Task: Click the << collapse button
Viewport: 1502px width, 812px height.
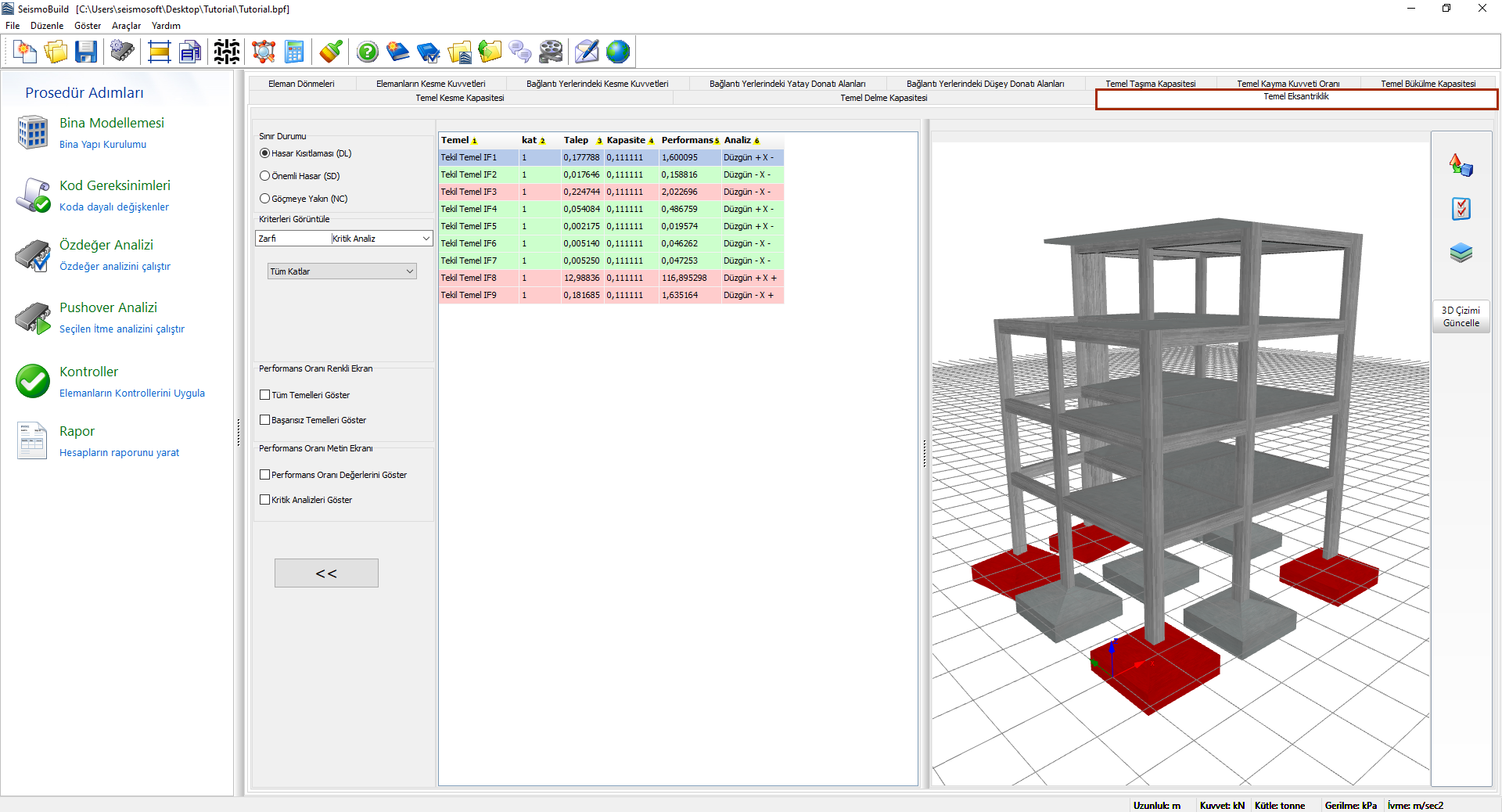Action: pos(326,573)
